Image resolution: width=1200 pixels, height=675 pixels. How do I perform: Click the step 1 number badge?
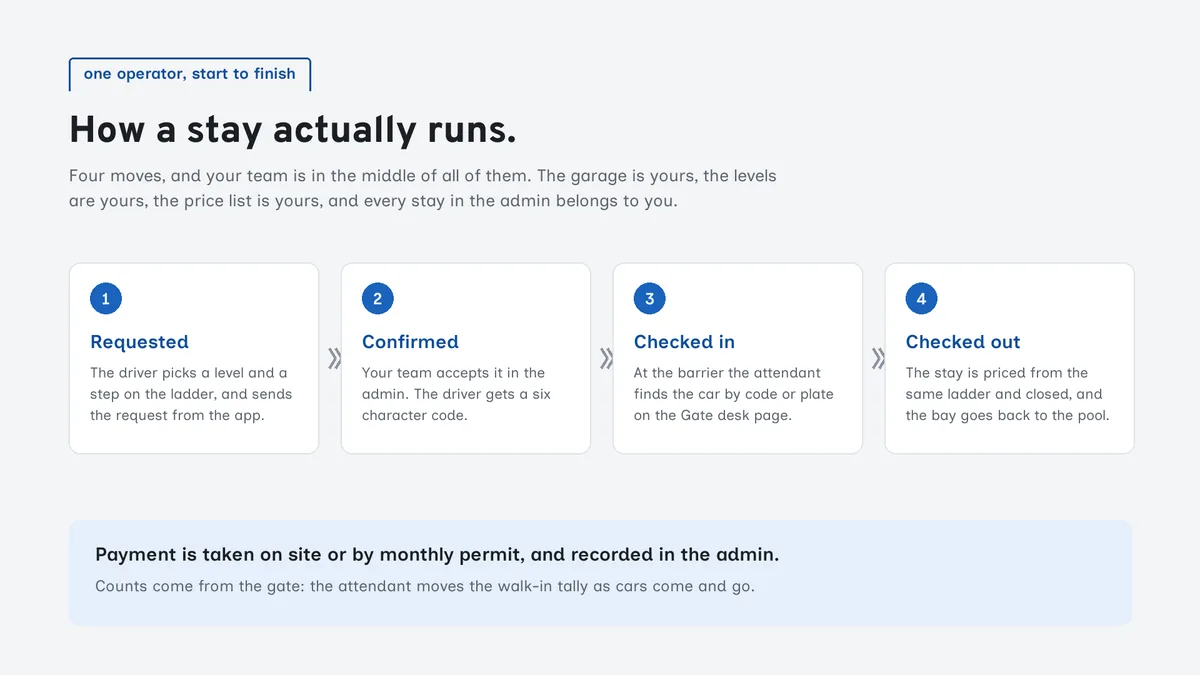click(x=106, y=298)
